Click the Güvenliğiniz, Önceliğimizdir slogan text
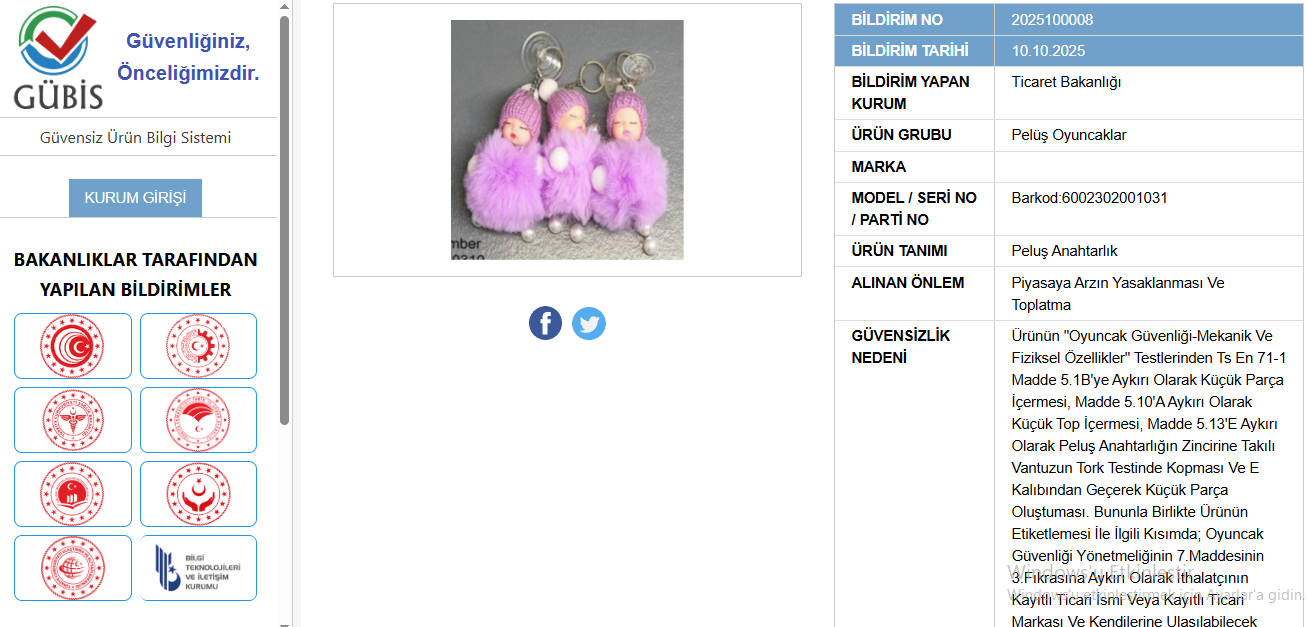Image resolution: width=1307 pixels, height=627 pixels. [188, 57]
